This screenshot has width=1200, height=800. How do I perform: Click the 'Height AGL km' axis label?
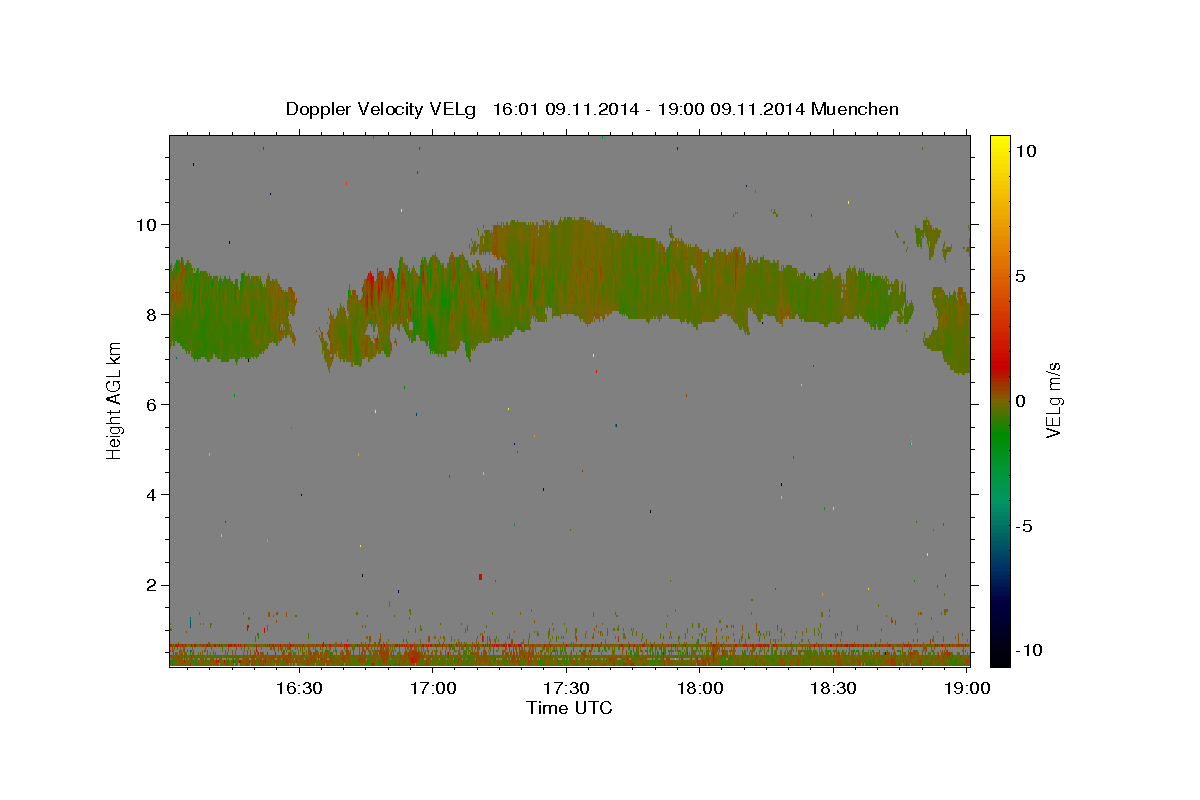pyautogui.click(x=115, y=400)
